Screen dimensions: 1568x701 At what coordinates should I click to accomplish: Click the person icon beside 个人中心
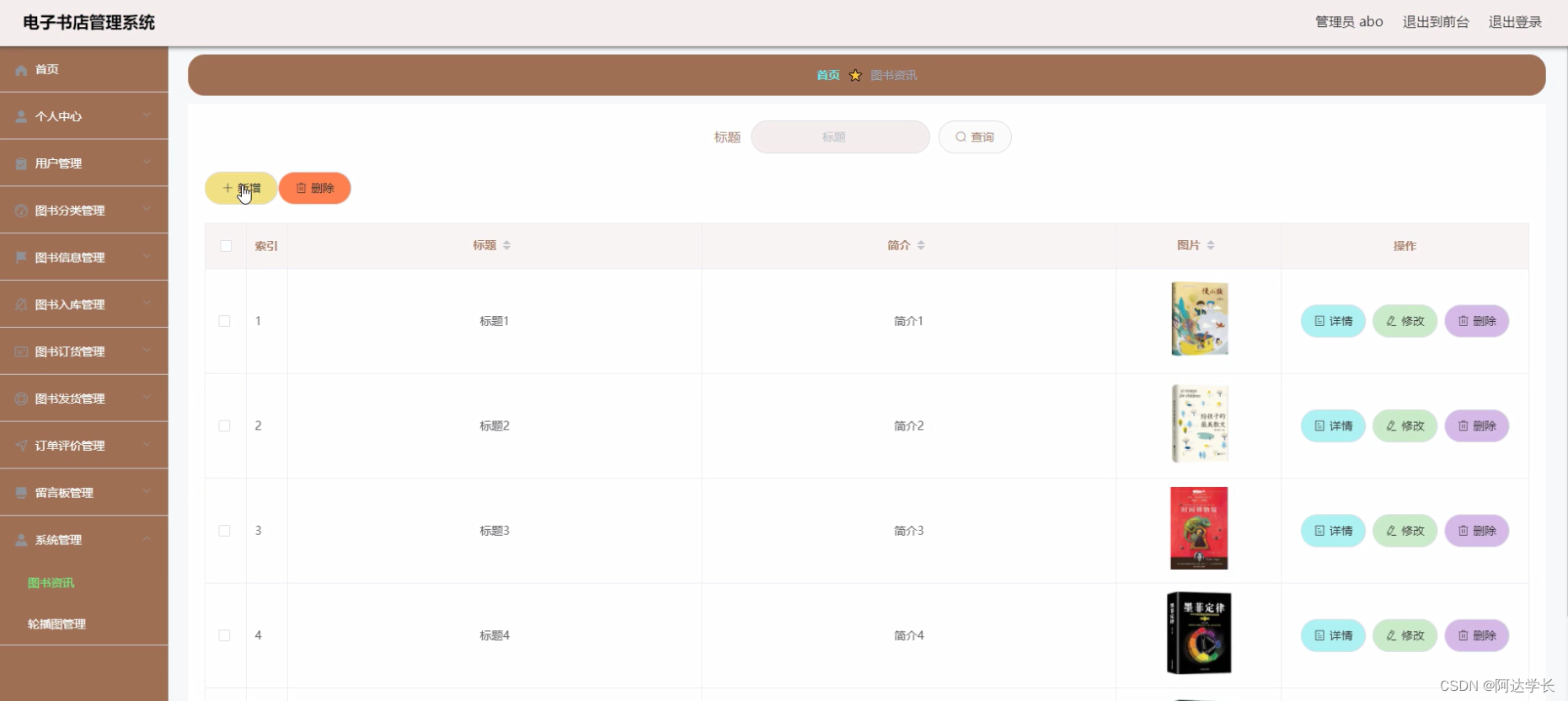click(x=21, y=117)
